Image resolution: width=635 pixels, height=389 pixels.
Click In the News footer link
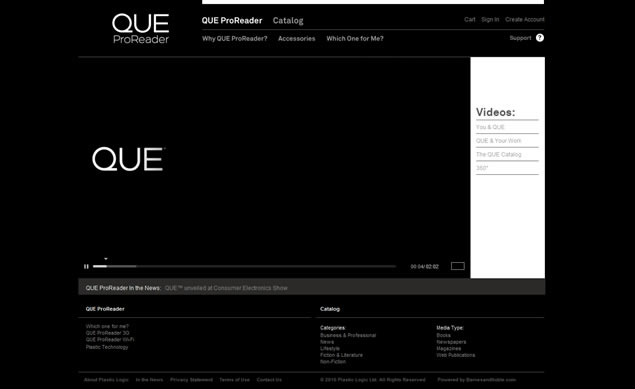coord(149,380)
